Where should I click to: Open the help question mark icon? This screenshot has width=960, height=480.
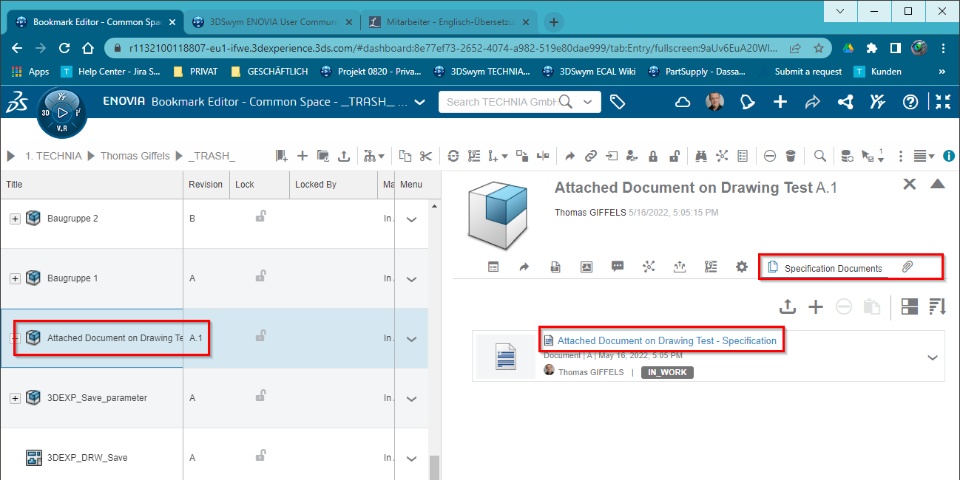point(910,102)
